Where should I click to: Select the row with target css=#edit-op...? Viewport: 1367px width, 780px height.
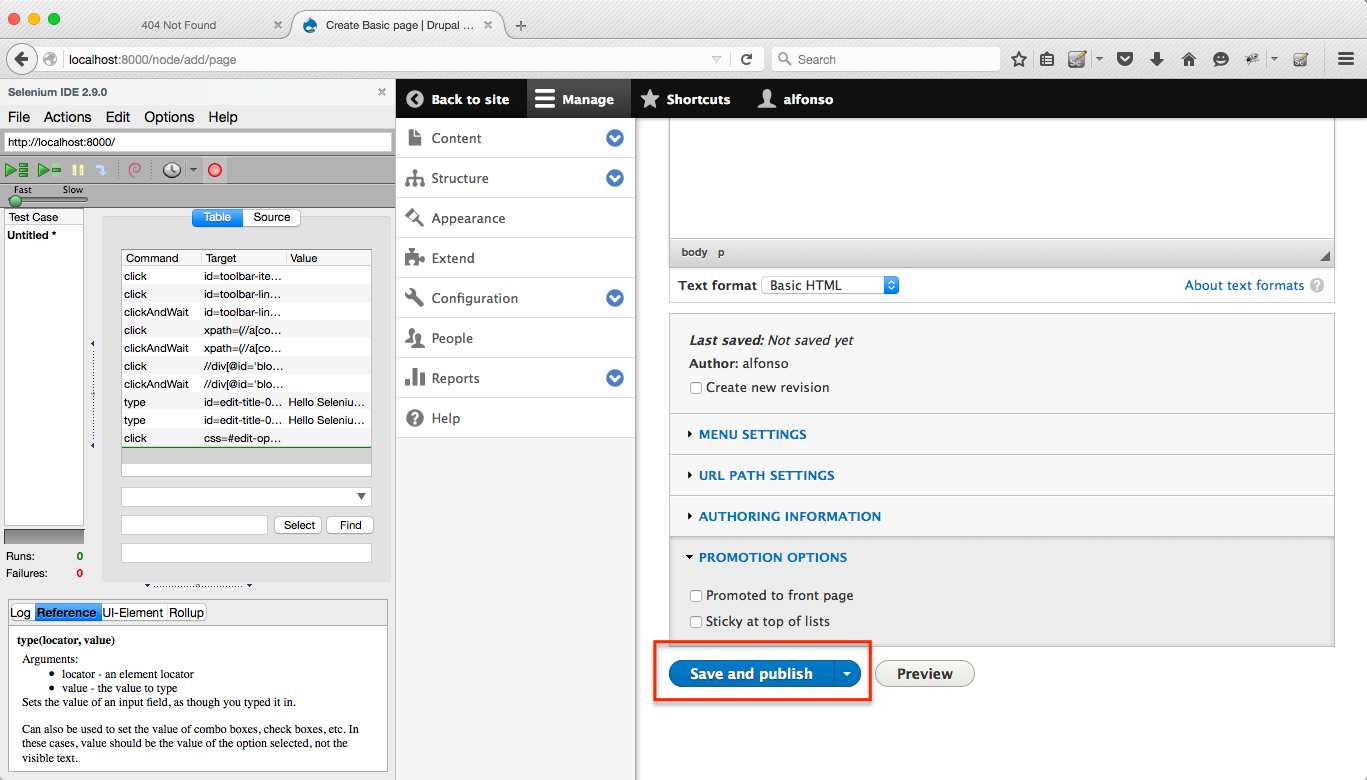pos(246,438)
